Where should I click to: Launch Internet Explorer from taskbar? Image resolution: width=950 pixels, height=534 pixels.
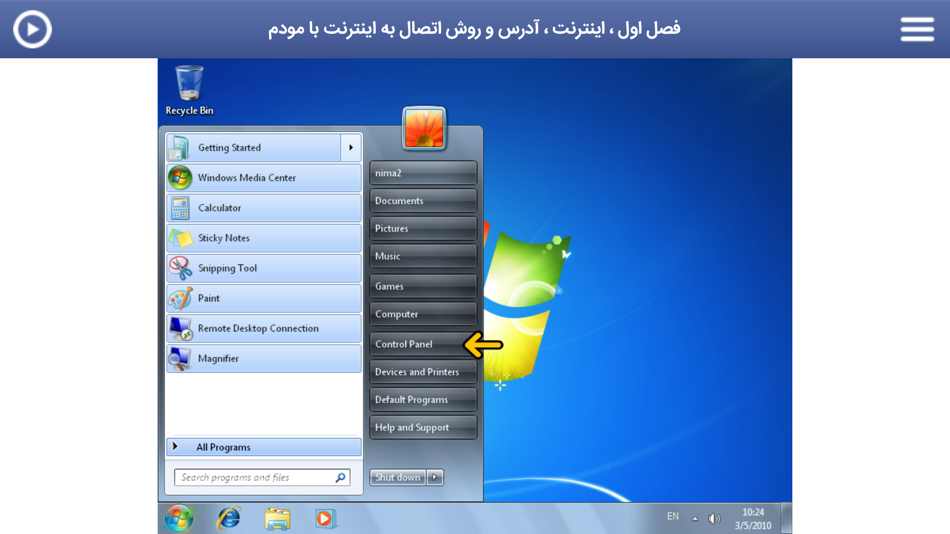[228, 519]
